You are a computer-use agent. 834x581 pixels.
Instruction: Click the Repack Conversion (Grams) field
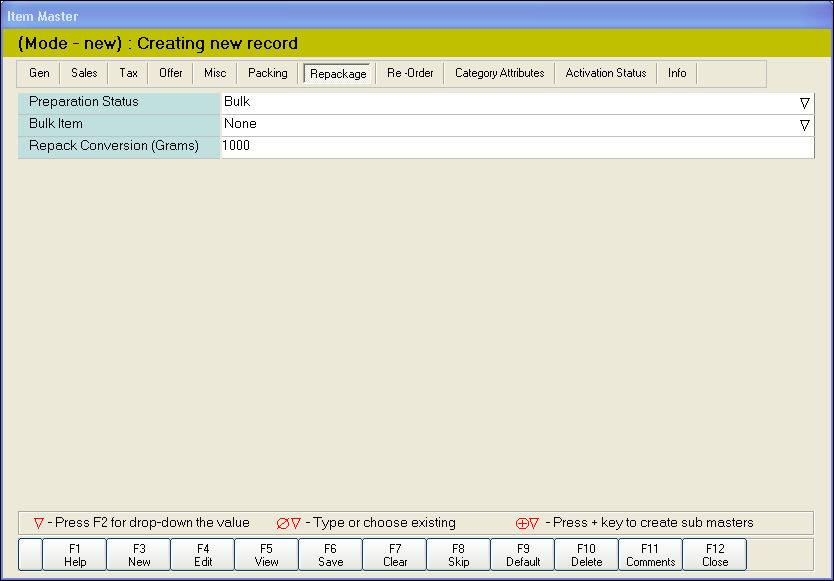[x=516, y=146]
